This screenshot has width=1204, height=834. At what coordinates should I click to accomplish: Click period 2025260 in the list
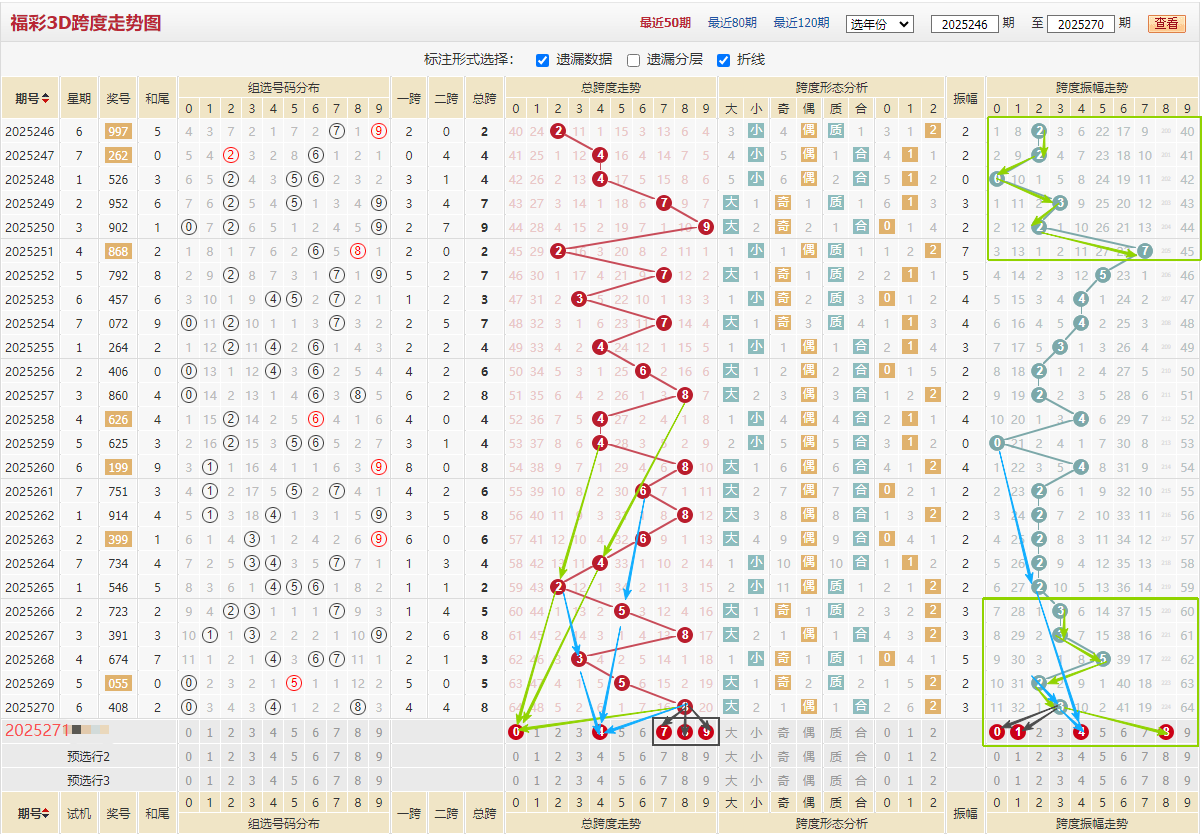point(30,467)
